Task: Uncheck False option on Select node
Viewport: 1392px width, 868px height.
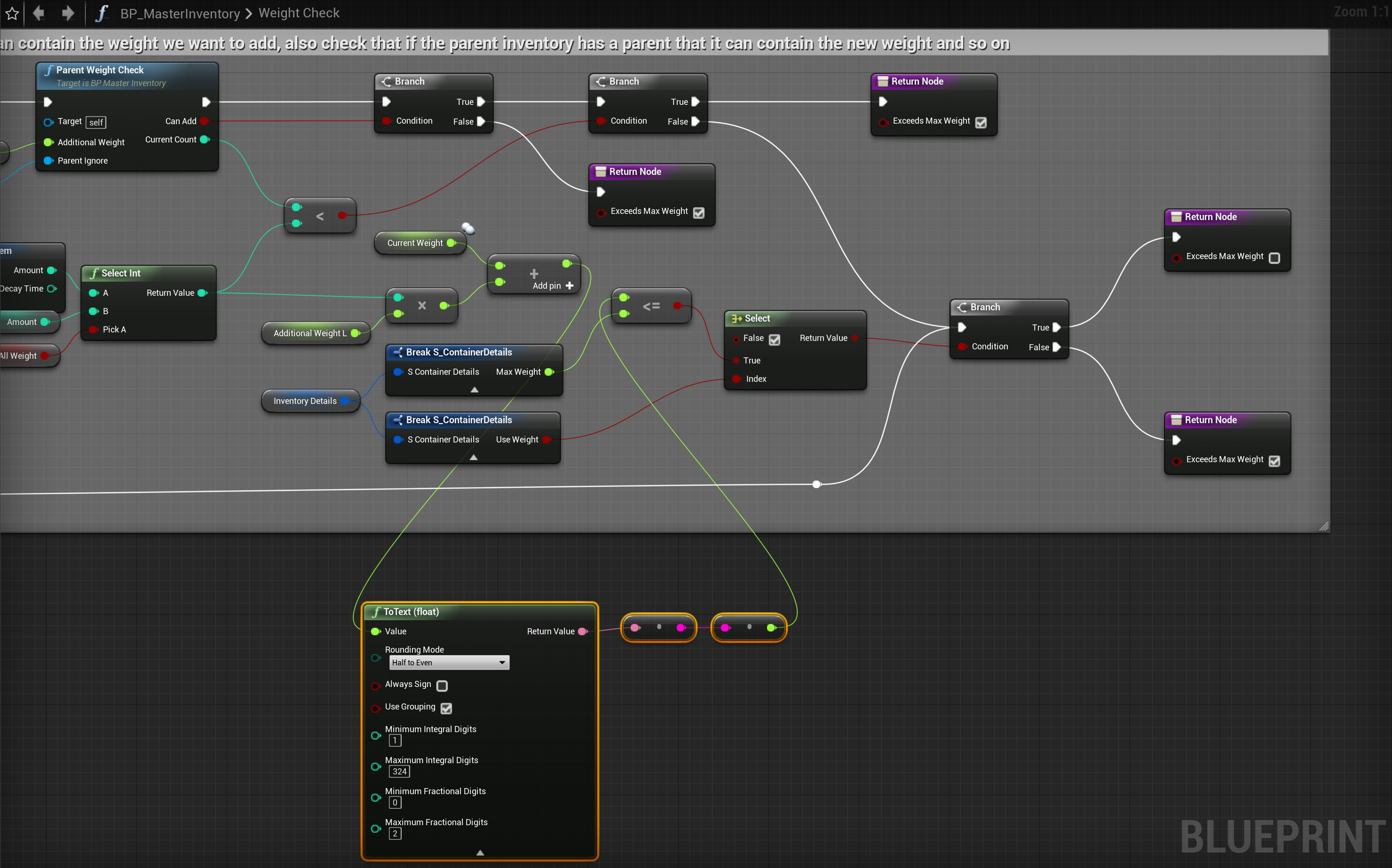Action: tap(775, 339)
